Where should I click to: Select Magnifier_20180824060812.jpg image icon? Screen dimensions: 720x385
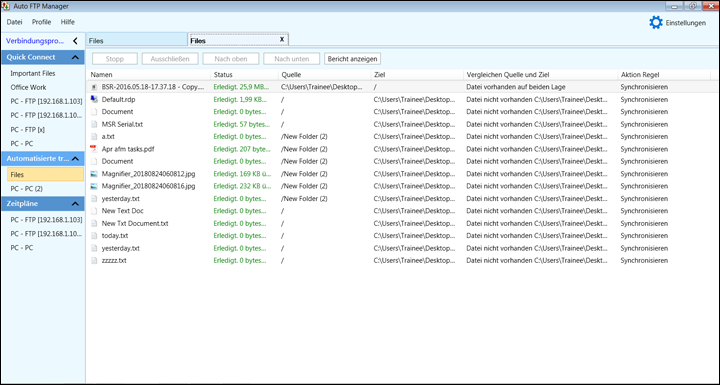94,174
